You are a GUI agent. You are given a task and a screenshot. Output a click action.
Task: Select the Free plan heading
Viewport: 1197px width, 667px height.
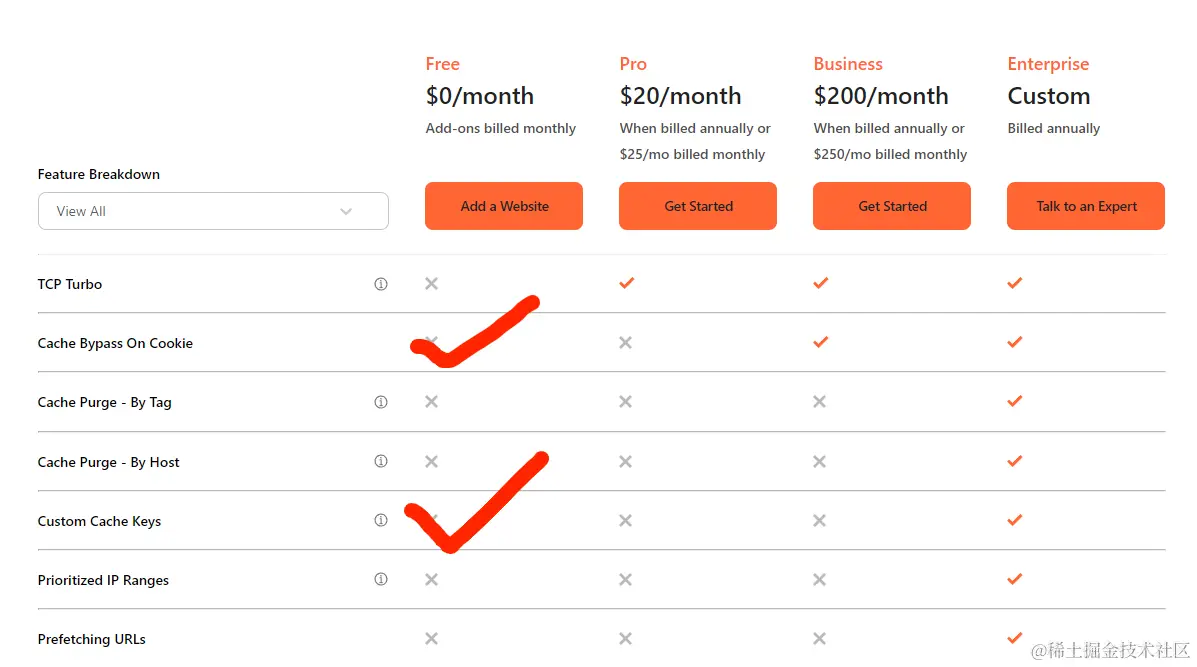click(442, 64)
